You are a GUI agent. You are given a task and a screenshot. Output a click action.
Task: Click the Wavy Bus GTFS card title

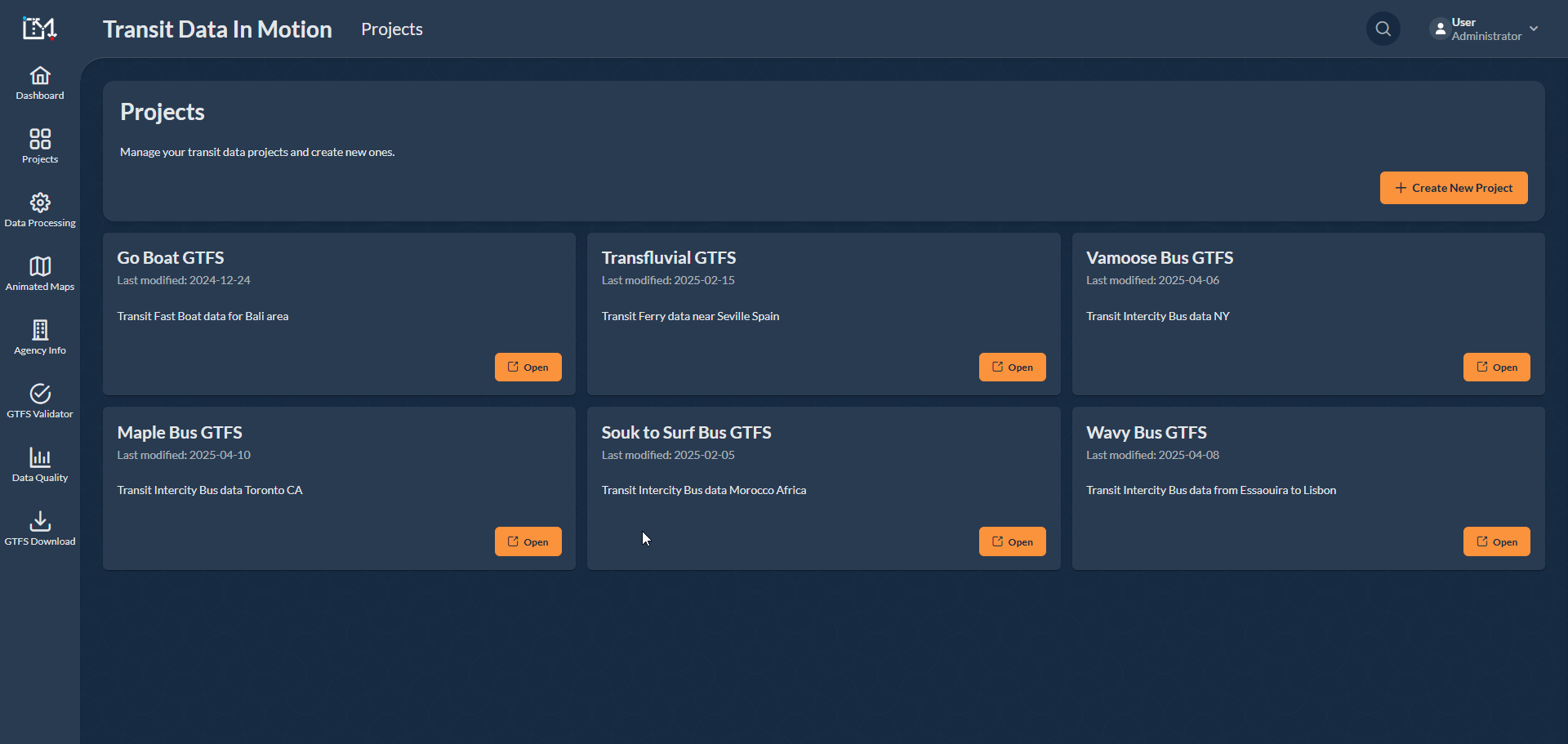pos(1146,433)
